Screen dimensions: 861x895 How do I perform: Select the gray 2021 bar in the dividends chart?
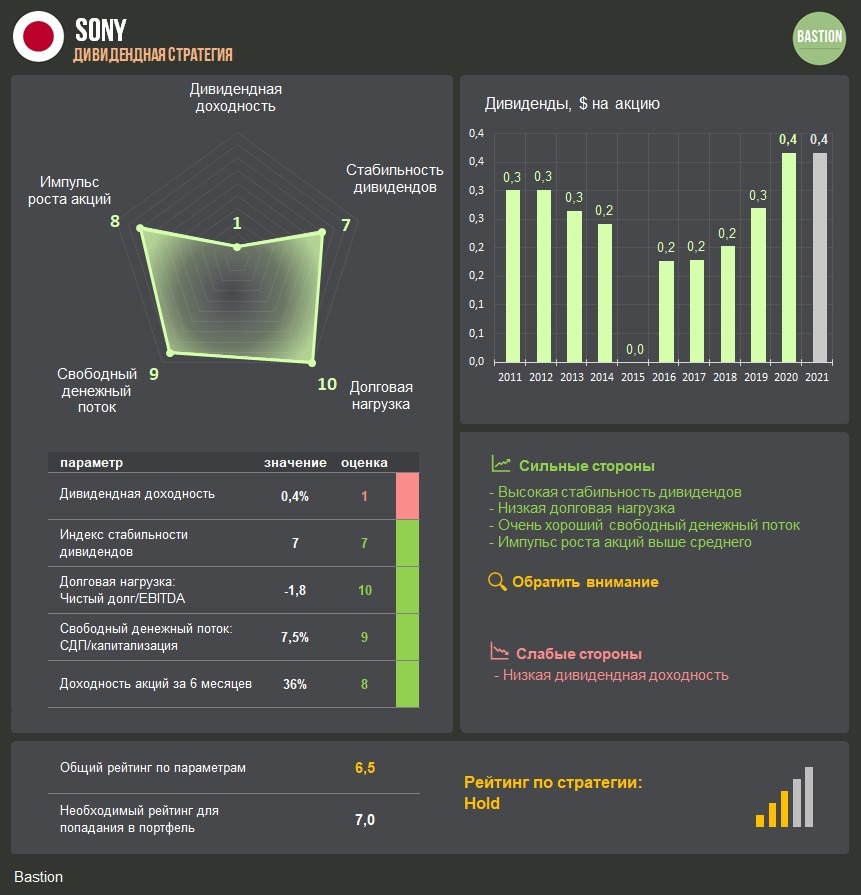[820, 257]
